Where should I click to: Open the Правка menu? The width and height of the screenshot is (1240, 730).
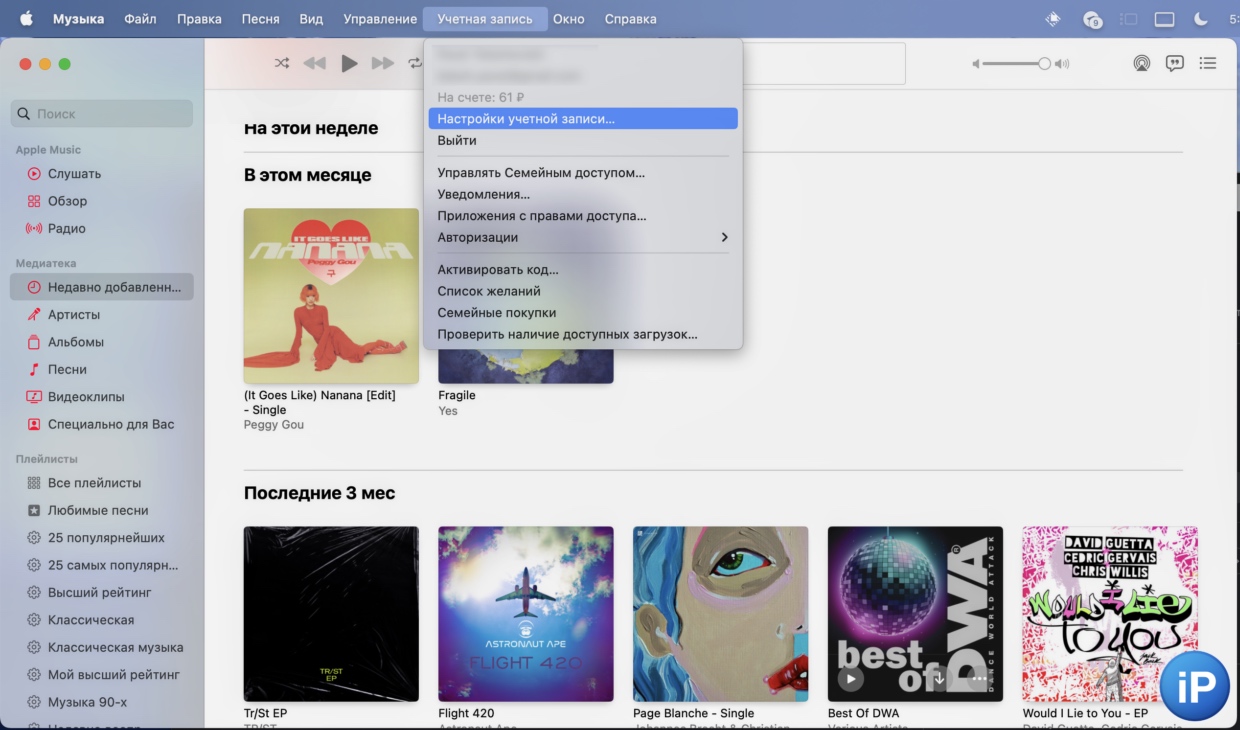click(199, 19)
